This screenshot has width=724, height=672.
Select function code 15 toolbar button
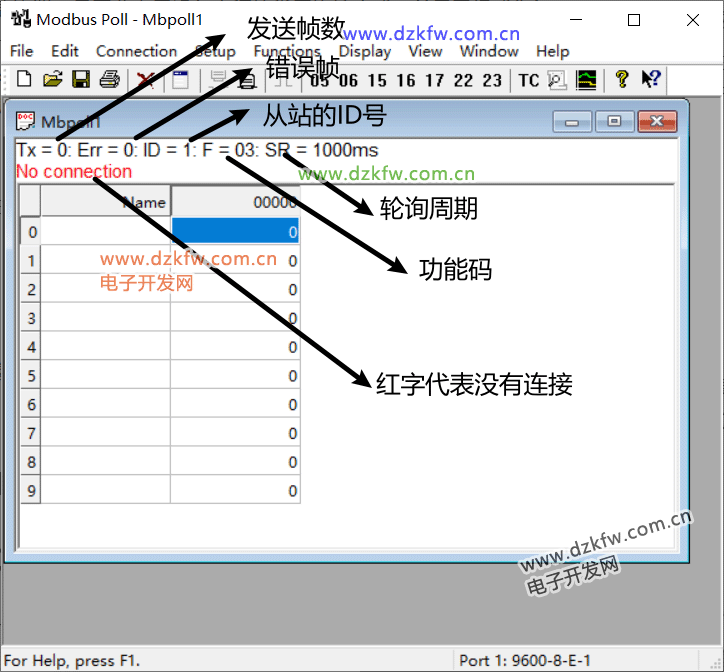377,80
